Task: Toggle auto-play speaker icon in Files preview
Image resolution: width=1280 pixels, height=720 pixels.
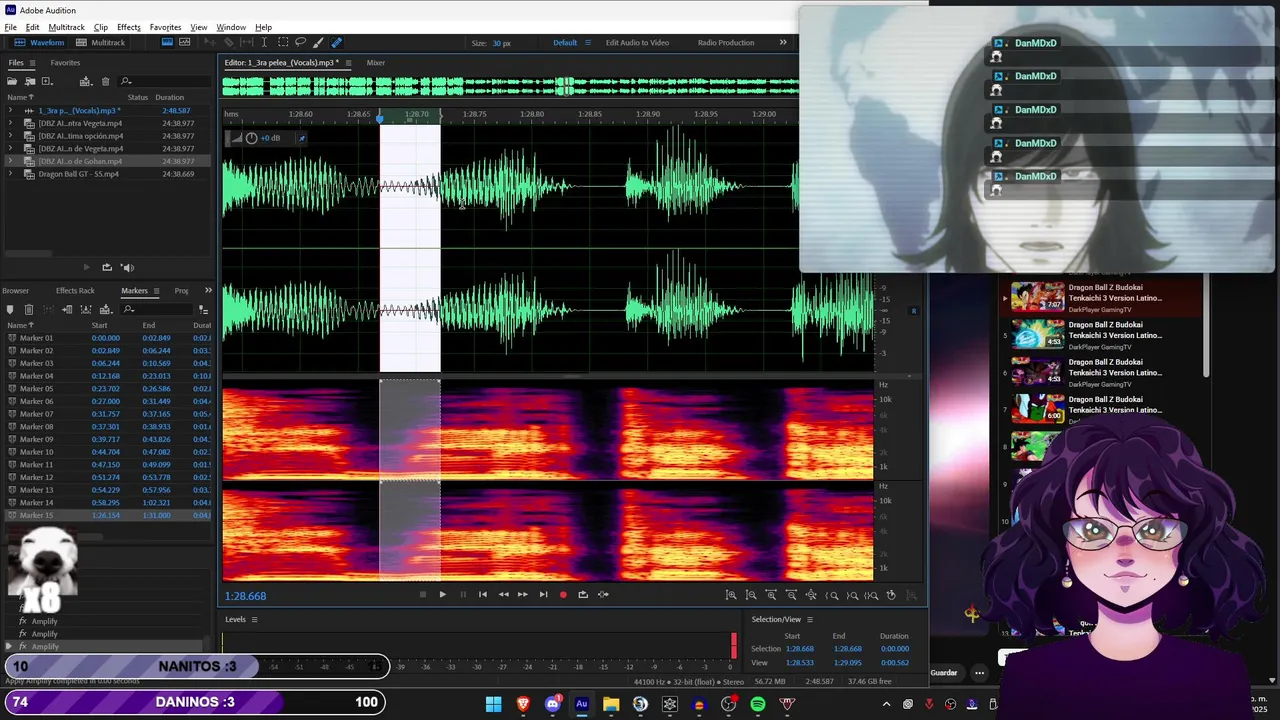Action: click(x=127, y=267)
